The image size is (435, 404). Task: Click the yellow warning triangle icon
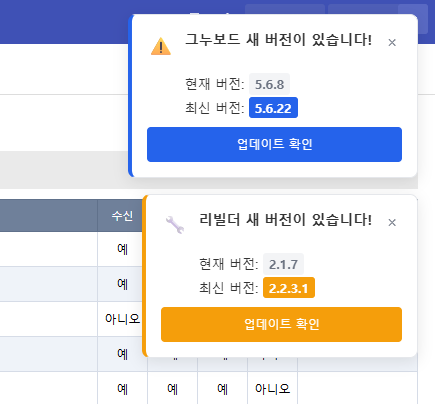[x=161, y=46]
